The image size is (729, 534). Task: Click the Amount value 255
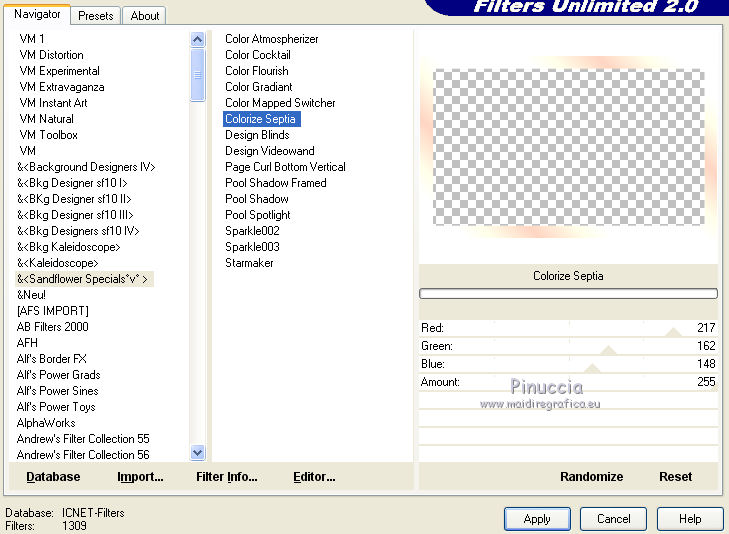click(706, 382)
